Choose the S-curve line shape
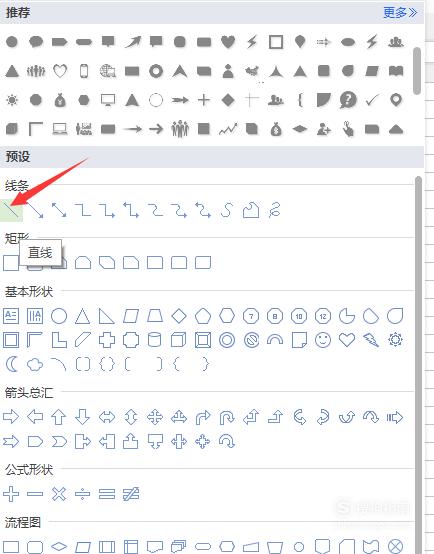Image resolution: width=434 pixels, height=554 pixels. click(x=227, y=210)
